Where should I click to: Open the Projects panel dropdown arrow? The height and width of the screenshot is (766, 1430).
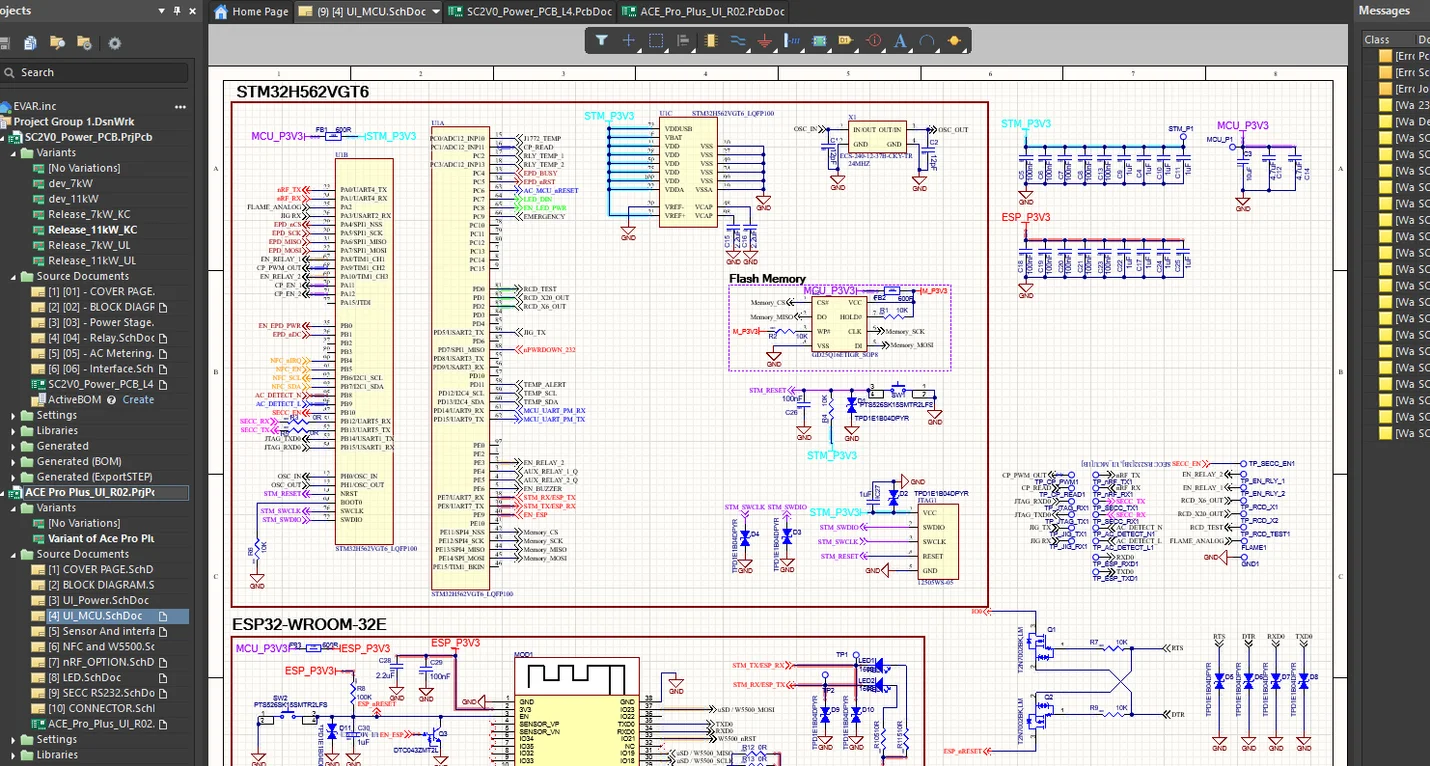coord(161,11)
